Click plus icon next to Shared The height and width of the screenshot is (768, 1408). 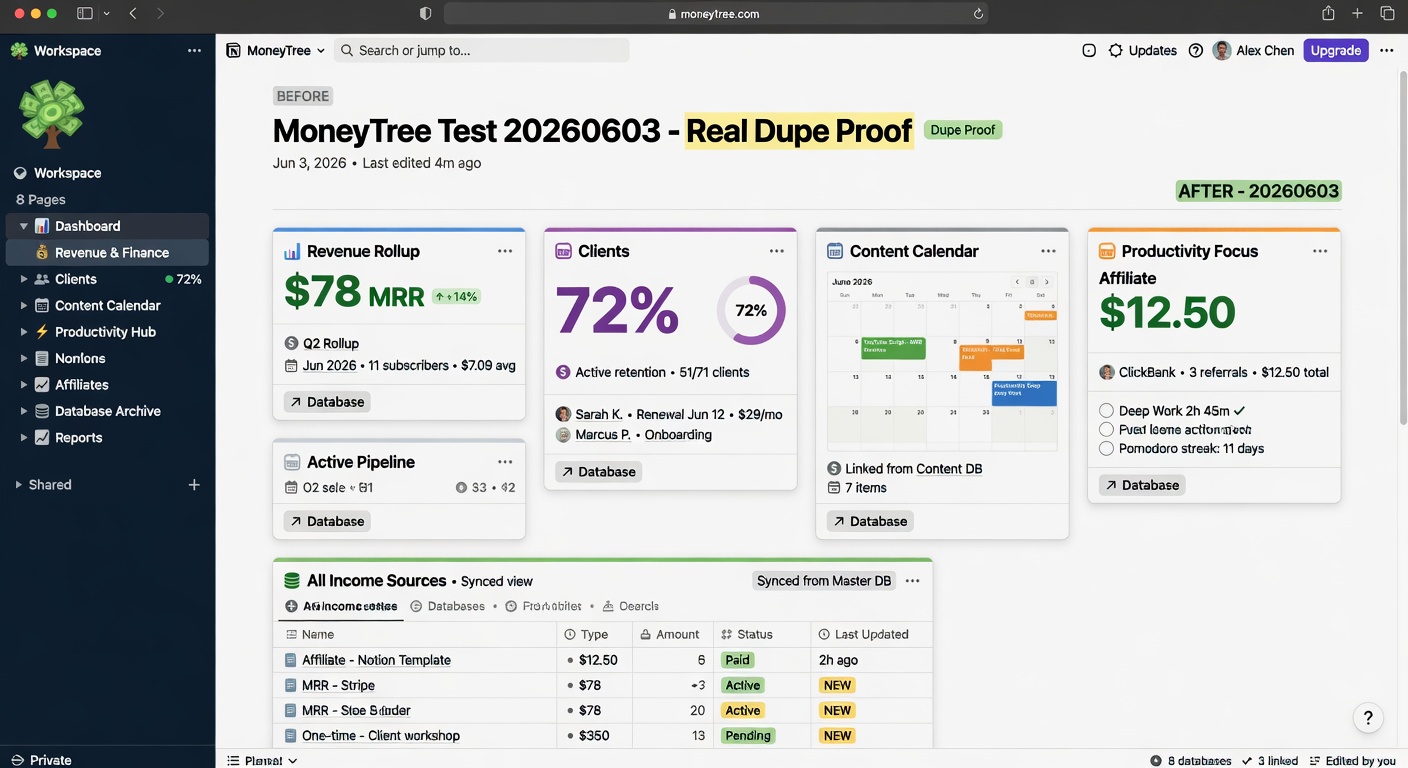pyautogui.click(x=194, y=484)
